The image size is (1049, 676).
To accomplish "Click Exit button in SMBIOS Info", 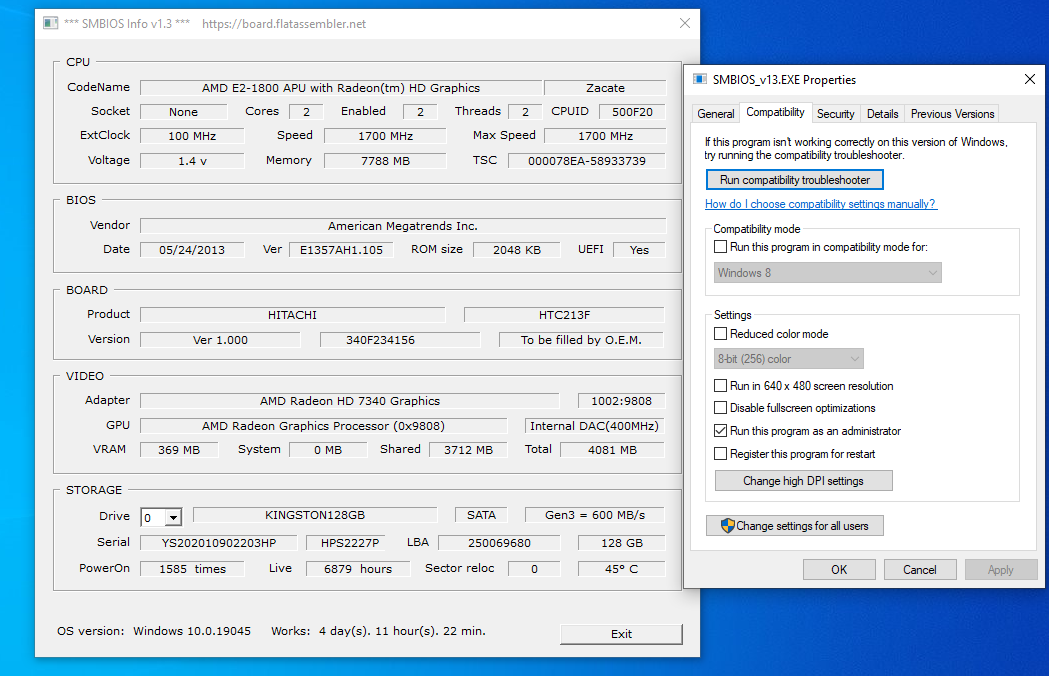I will (621, 634).
